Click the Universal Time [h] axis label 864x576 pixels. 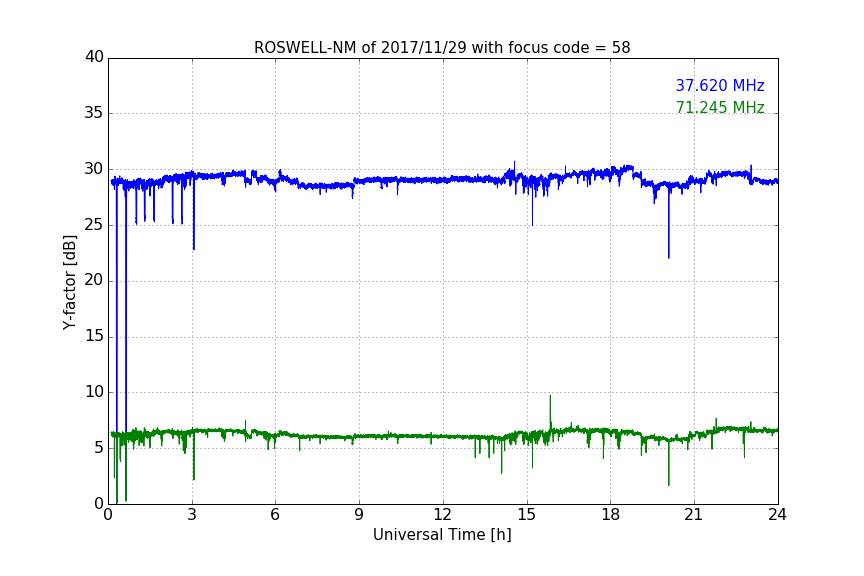pyautogui.click(x=442, y=535)
